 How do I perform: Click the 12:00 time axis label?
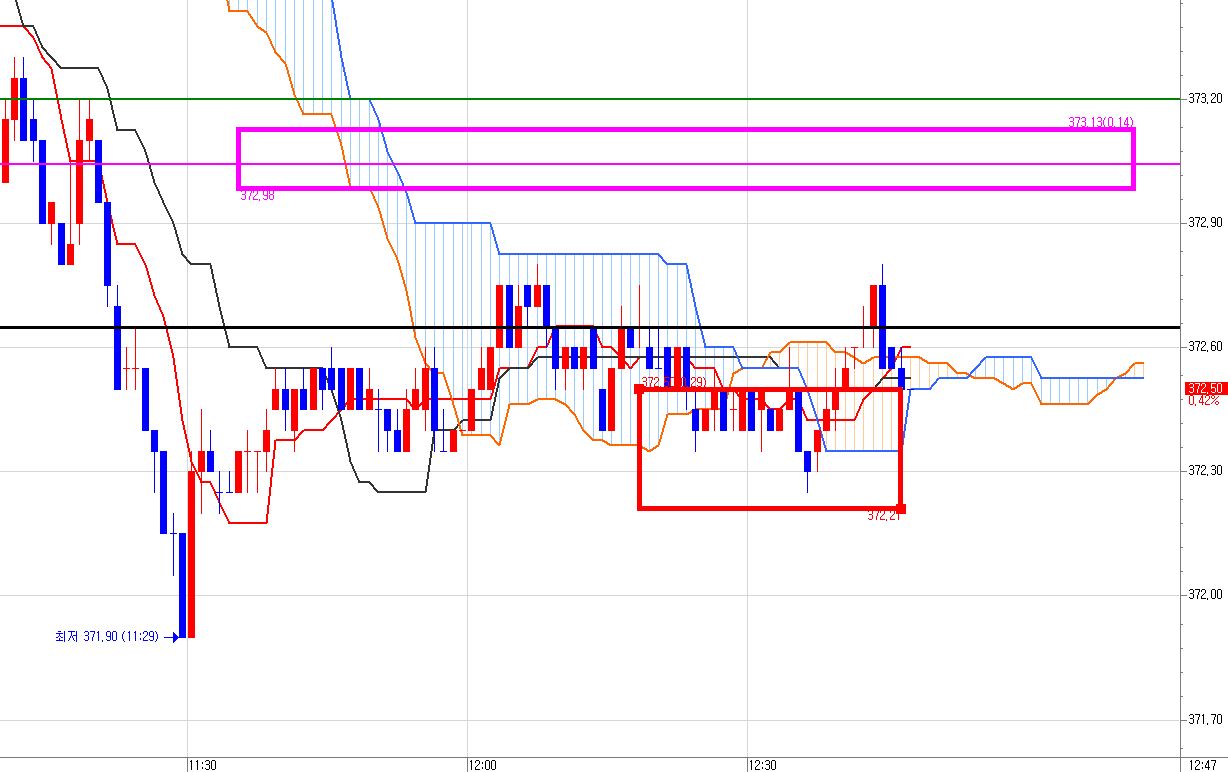click(483, 765)
